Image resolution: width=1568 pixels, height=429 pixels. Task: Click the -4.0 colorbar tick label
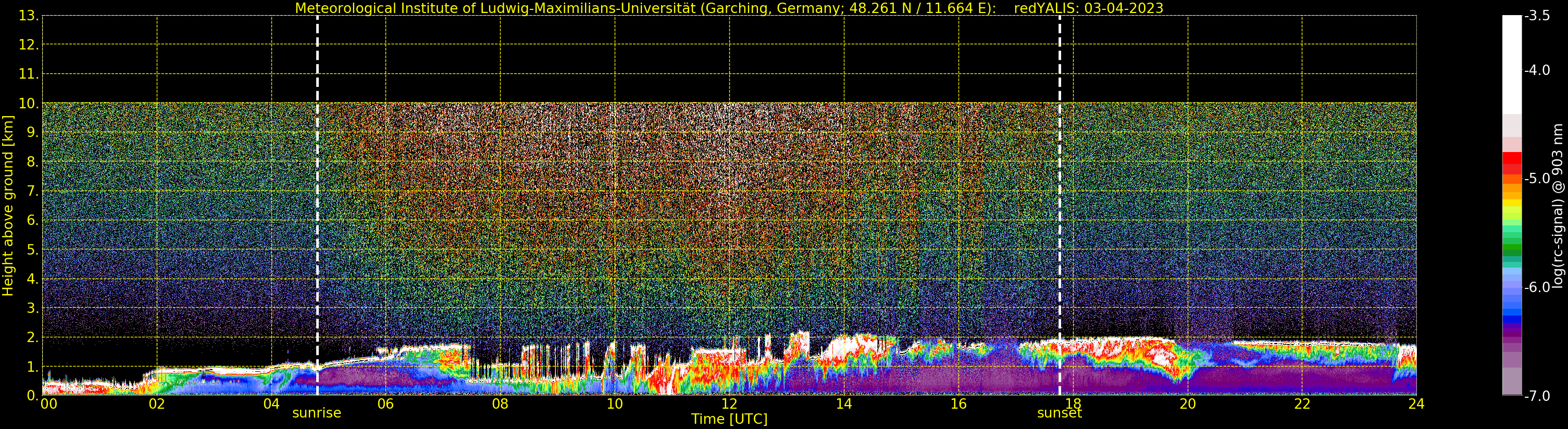(1537, 70)
